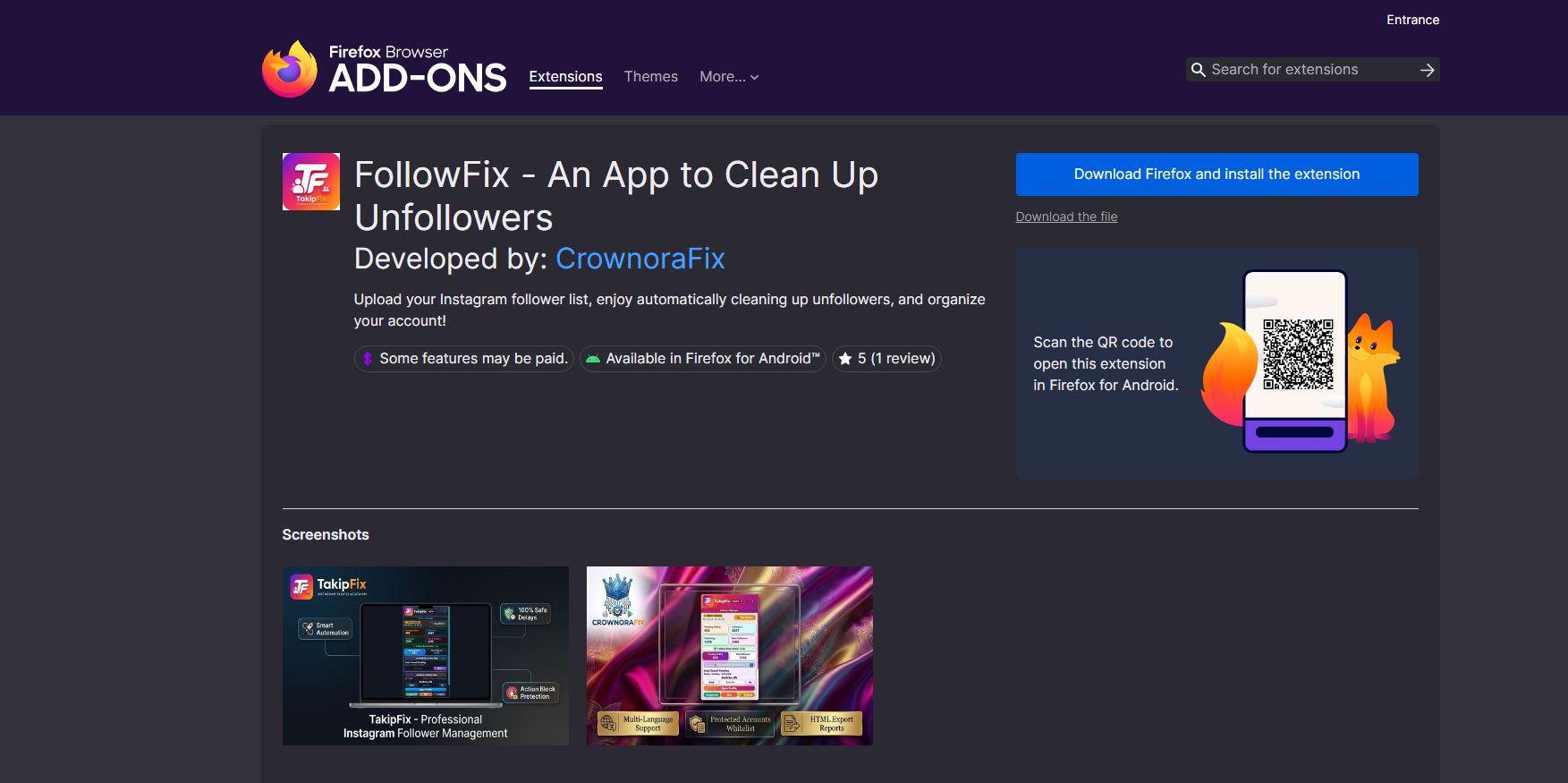Click the Entrance link

click(1412, 20)
